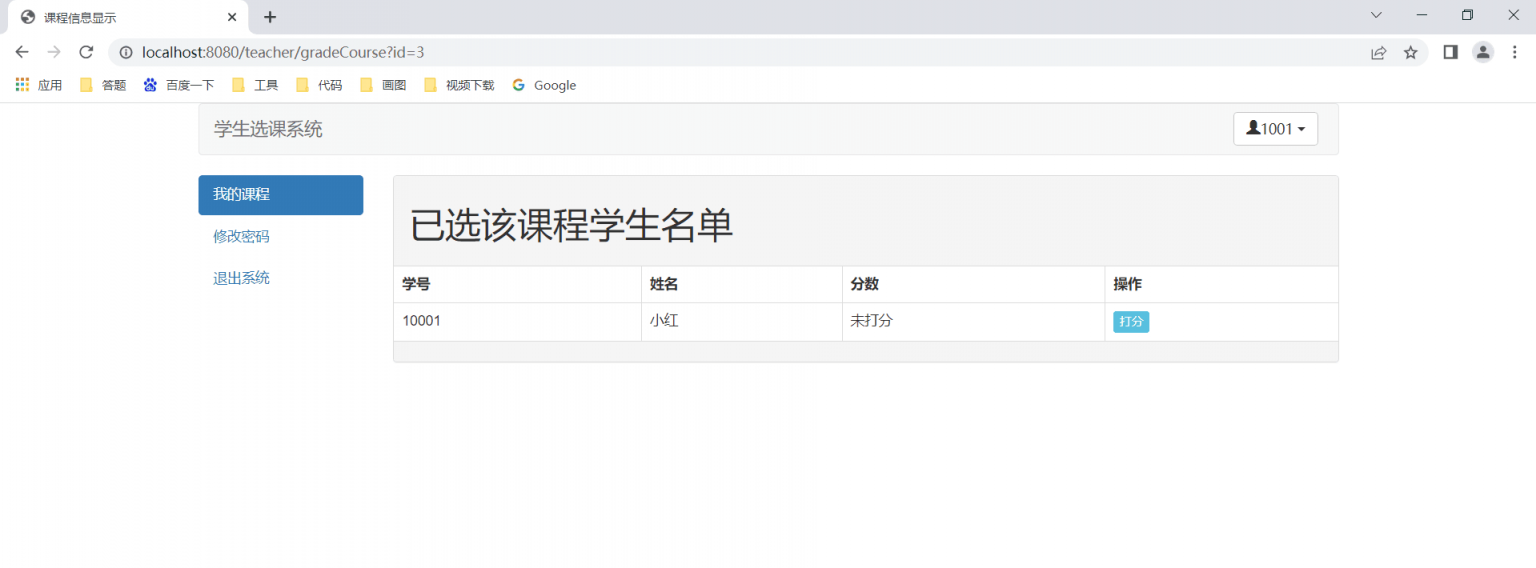Click the browser forward arrow
The height and width of the screenshot is (568, 1536).
54,52
